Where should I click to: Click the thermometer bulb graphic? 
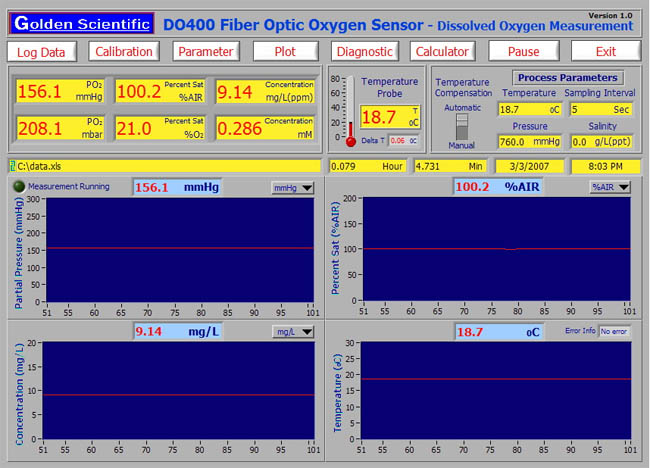click(x=351, y=142)
